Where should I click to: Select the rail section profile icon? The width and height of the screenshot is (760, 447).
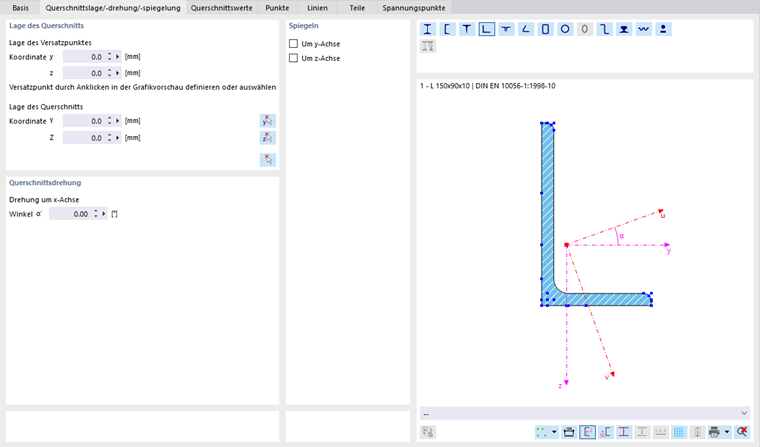click(x=624, y=29)
